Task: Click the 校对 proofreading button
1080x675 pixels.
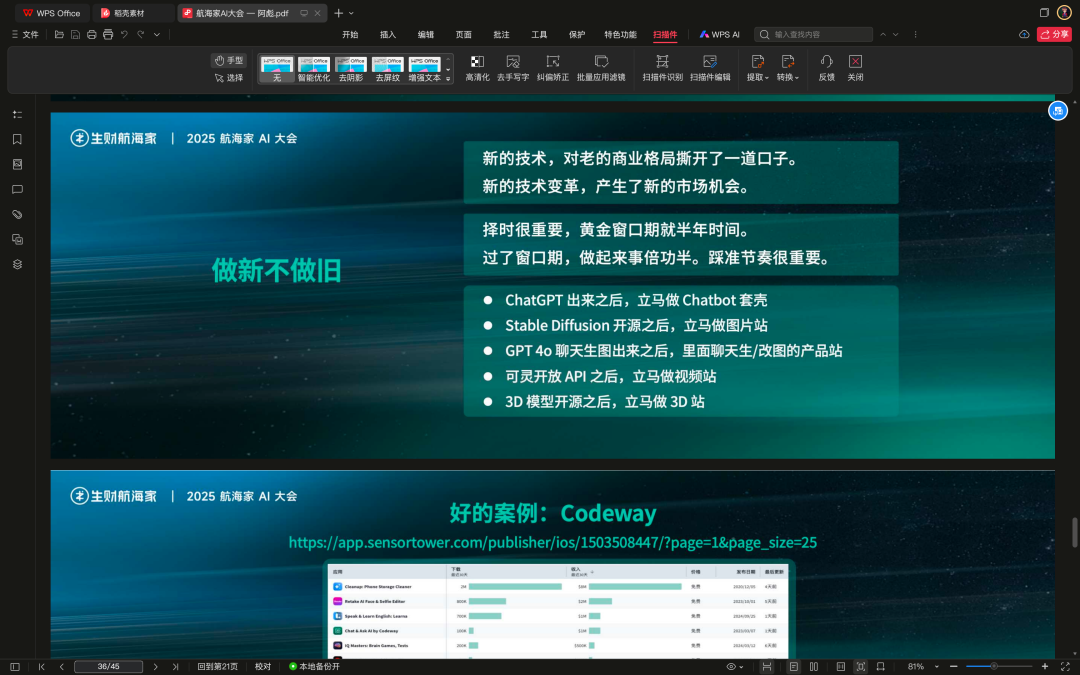Action: pyautogui.click(x=263, y=667)
